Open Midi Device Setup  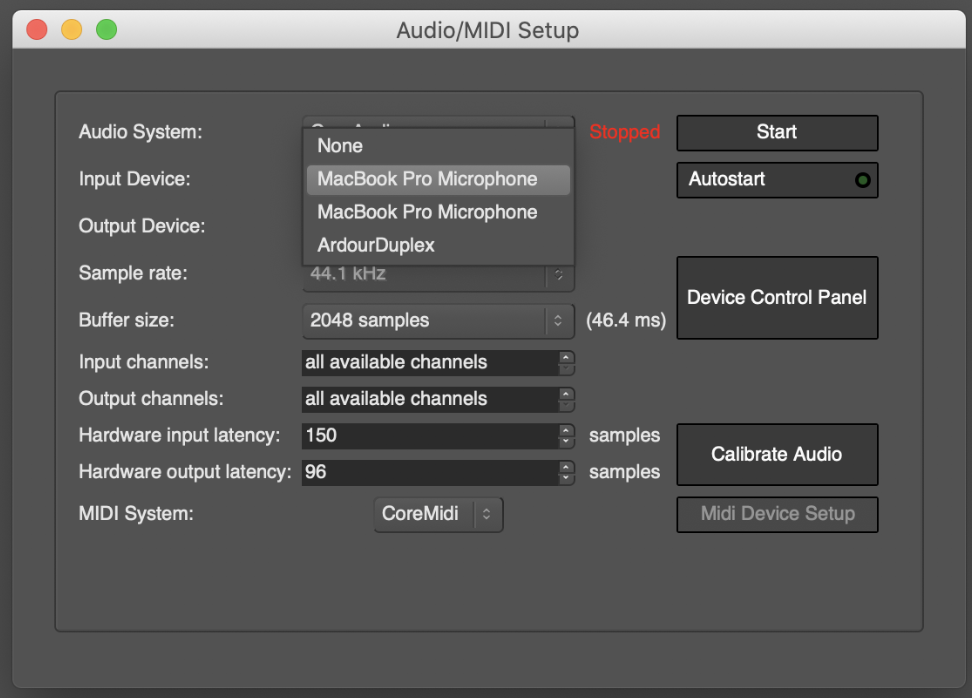tap(777, 514)
